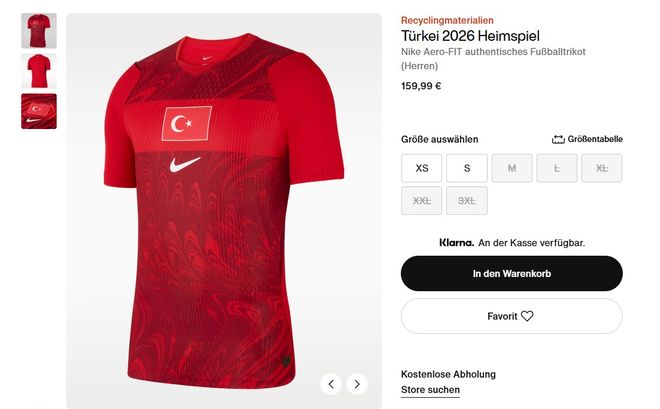Select the sold-out XL size

pyautogui.click(x=601, y=168)
